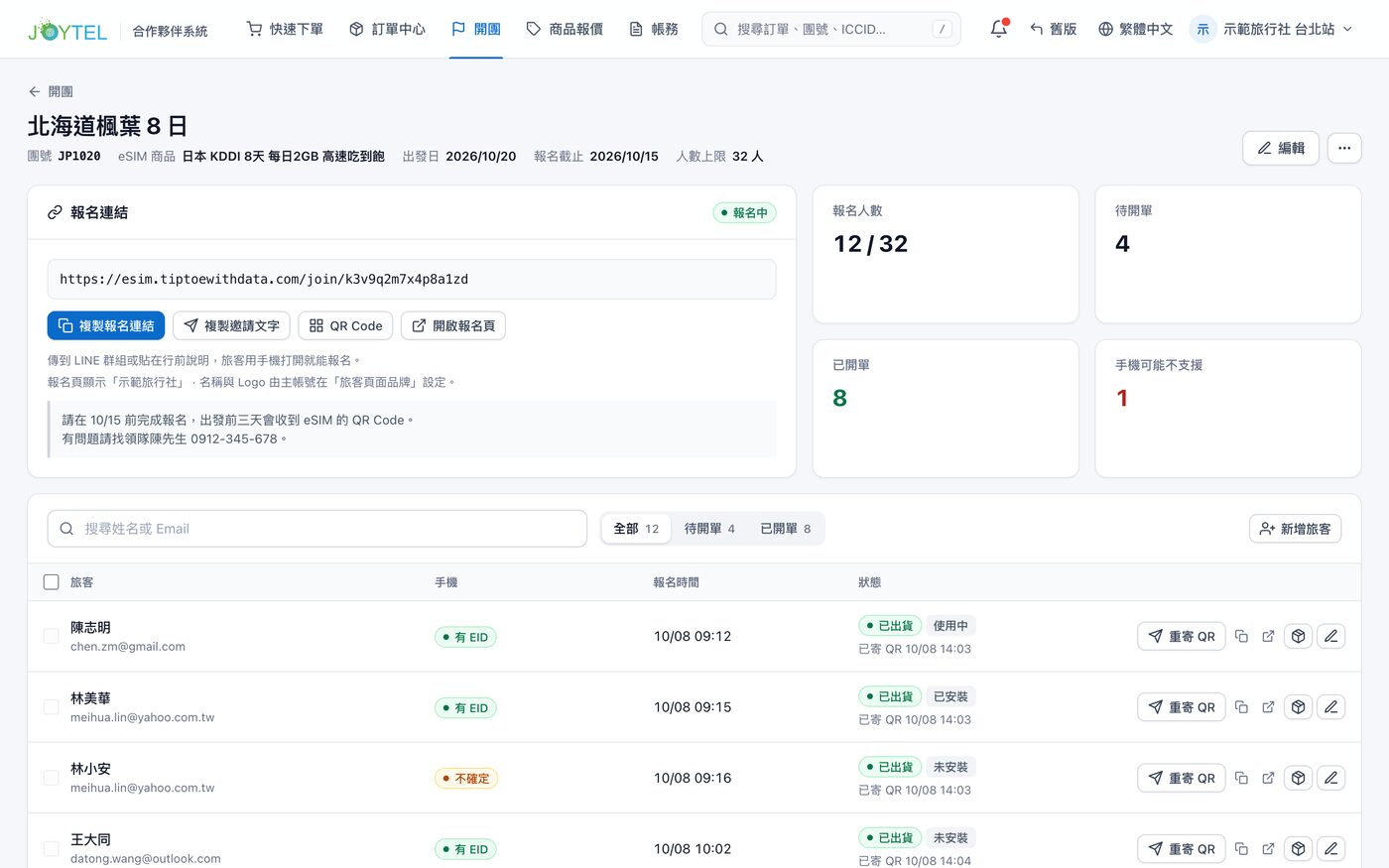Copy link icon in 王大同 row
Viewport: 1389px width, 868px height.
tap(1241, 849)
